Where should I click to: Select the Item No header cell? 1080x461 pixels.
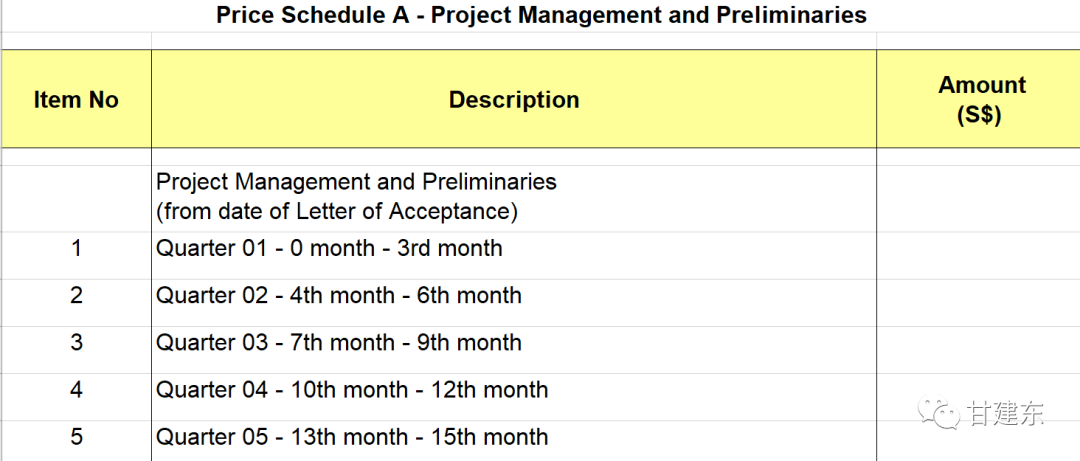tap(76, 99)
